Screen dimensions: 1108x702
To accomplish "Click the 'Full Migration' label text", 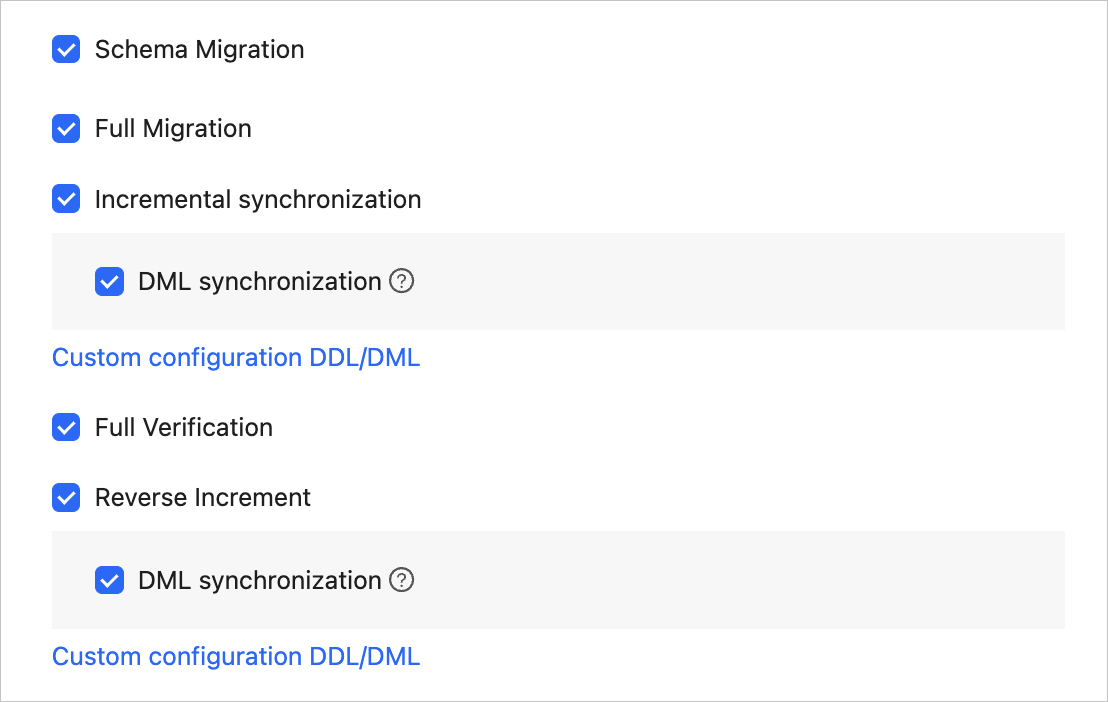I will pos(173,129).
